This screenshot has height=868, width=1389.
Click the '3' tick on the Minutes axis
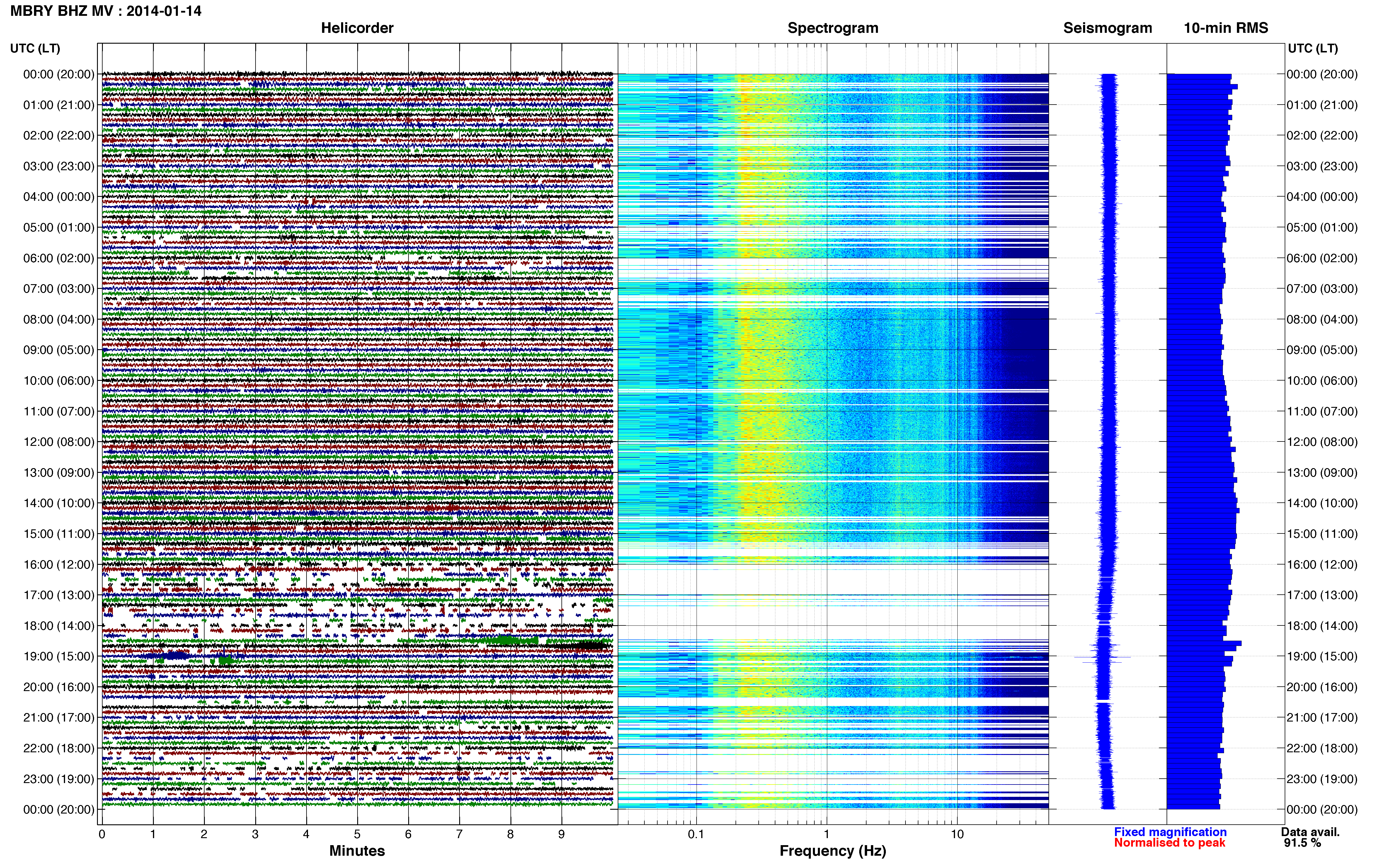pyautogui.click(x=255, y=835)
